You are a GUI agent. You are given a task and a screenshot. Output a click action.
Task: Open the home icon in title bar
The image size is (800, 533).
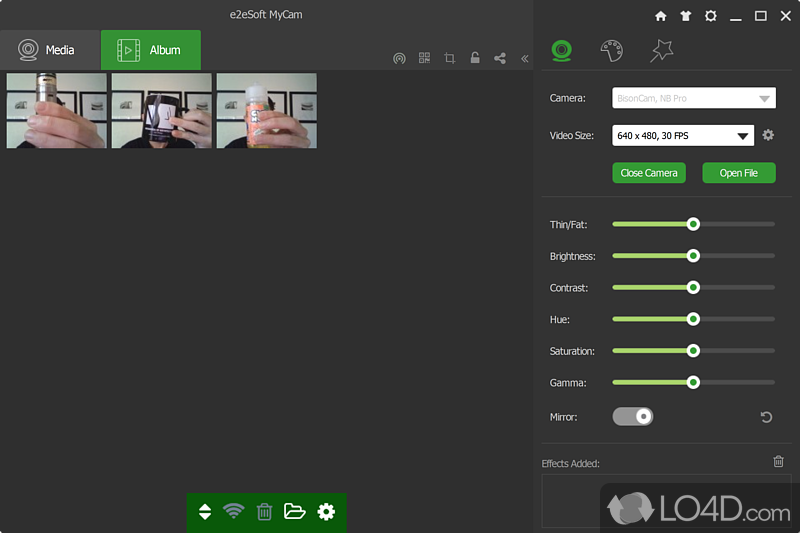click(x=660, y=16)
